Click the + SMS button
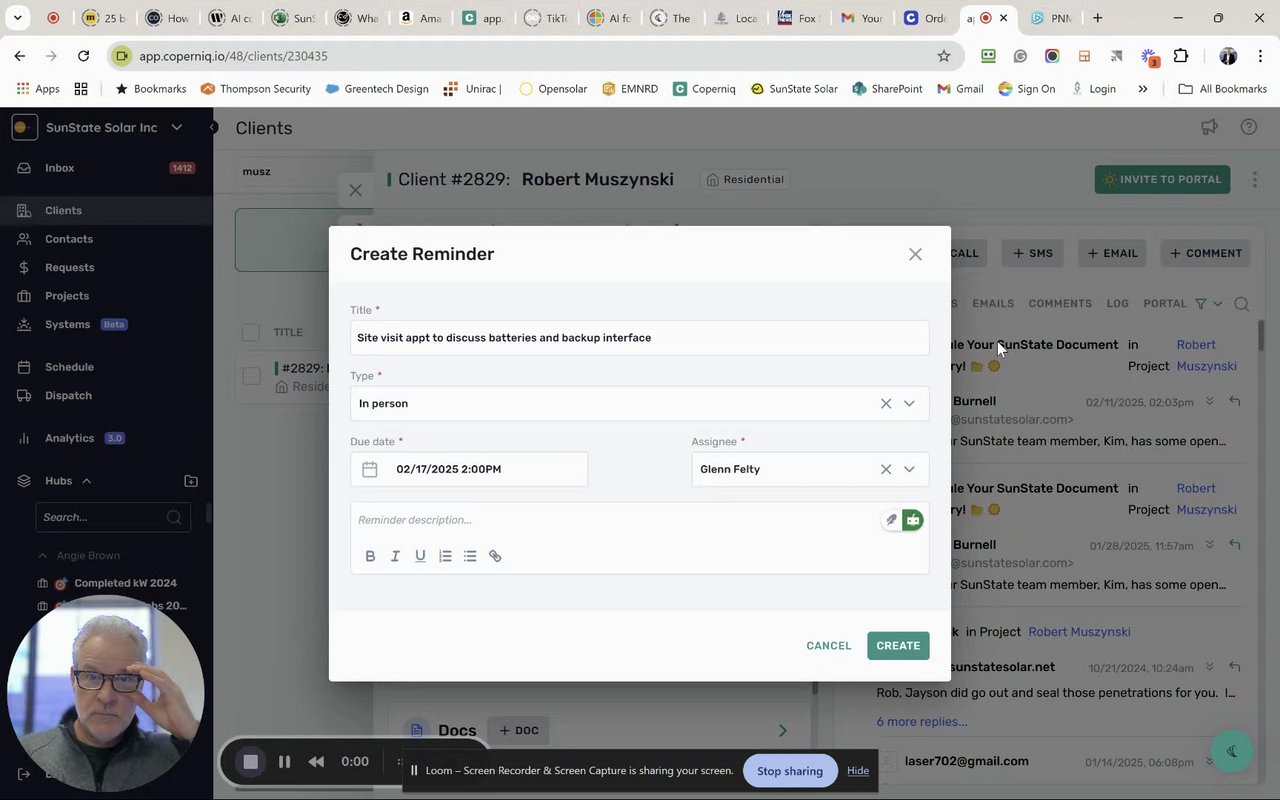Screen dimensions: 1280x800 click(1032, 253)
